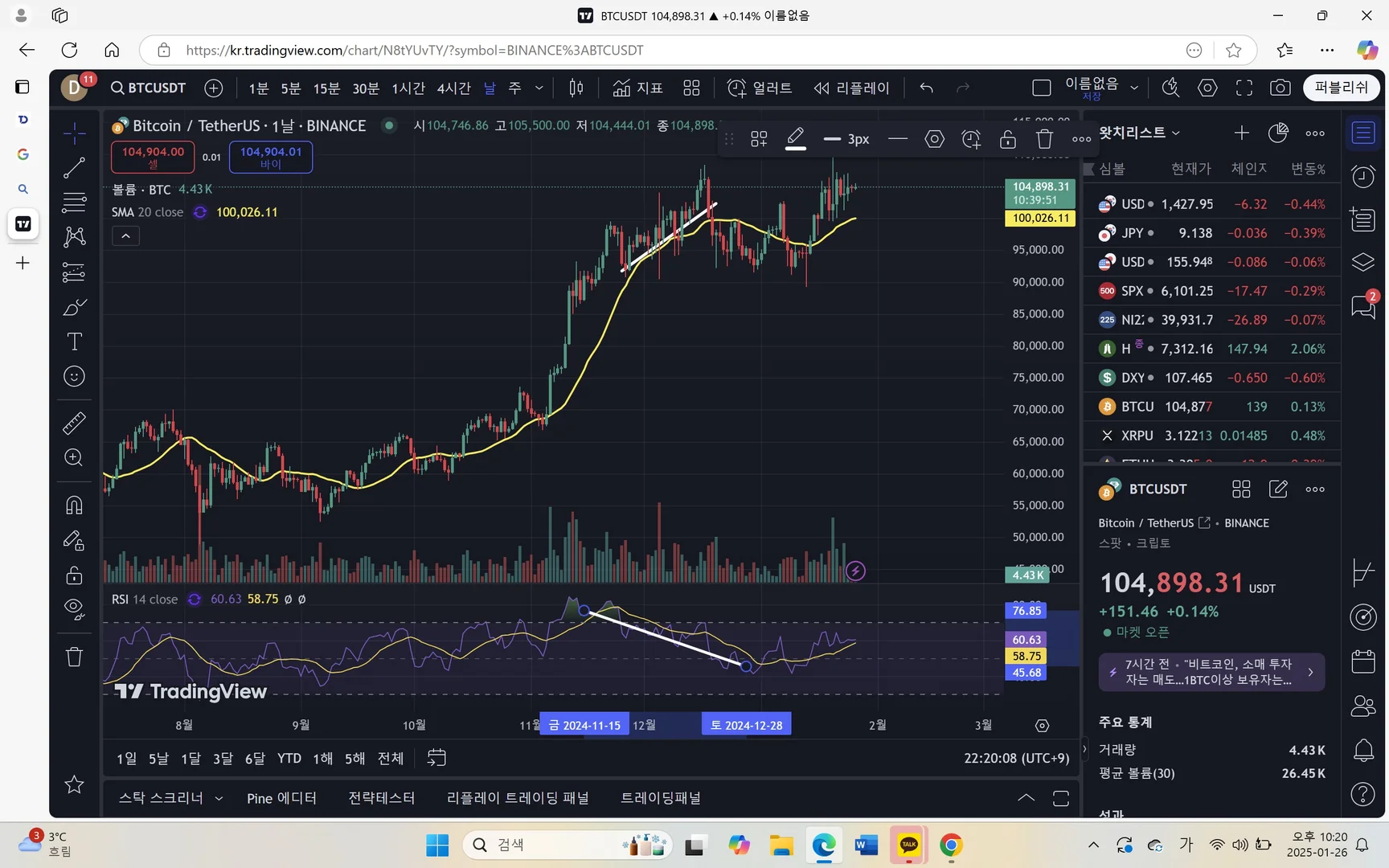Open the compare or add symbol button

(x=214, y=88)
